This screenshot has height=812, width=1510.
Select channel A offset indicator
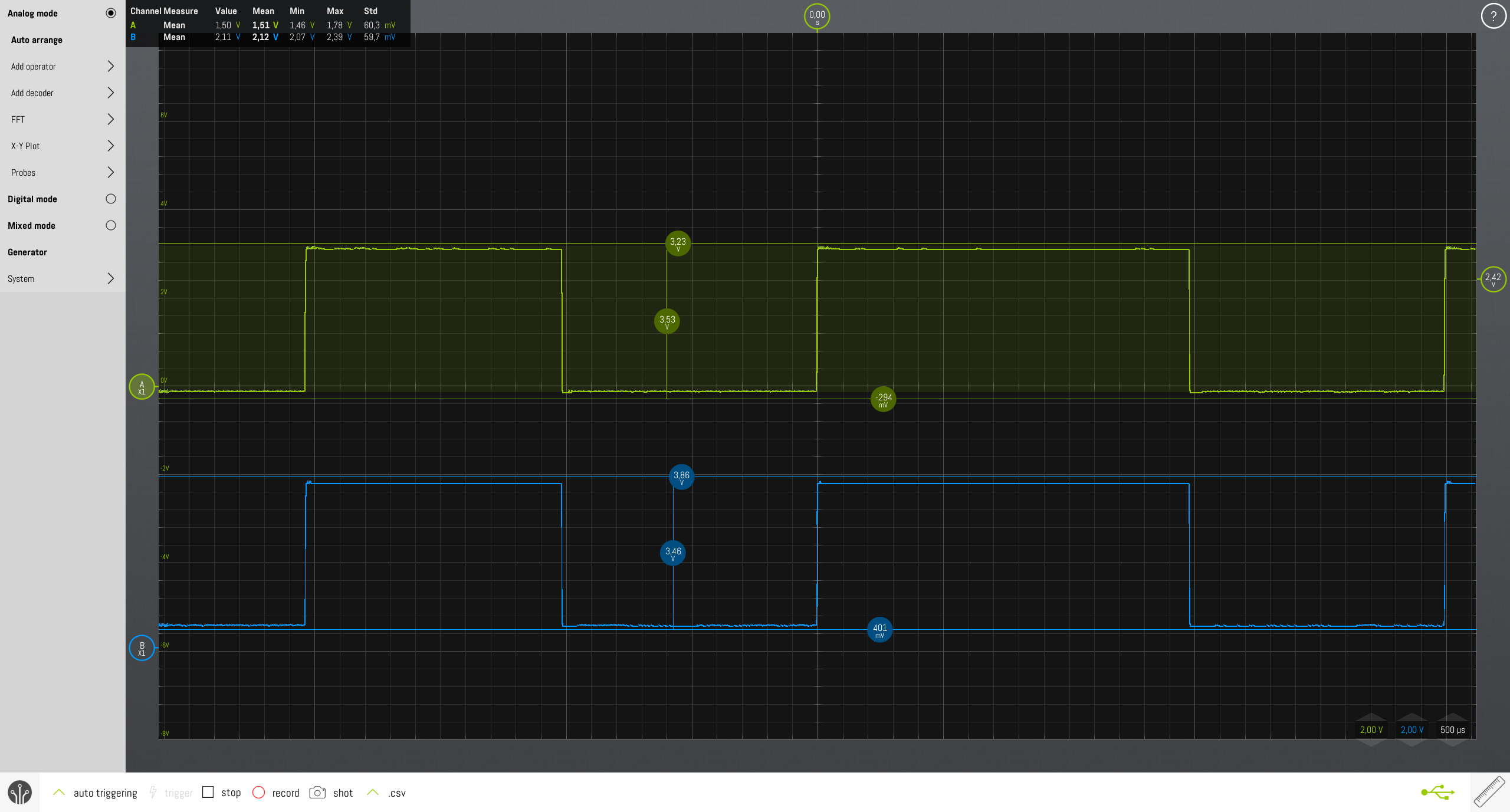(142, 387)
